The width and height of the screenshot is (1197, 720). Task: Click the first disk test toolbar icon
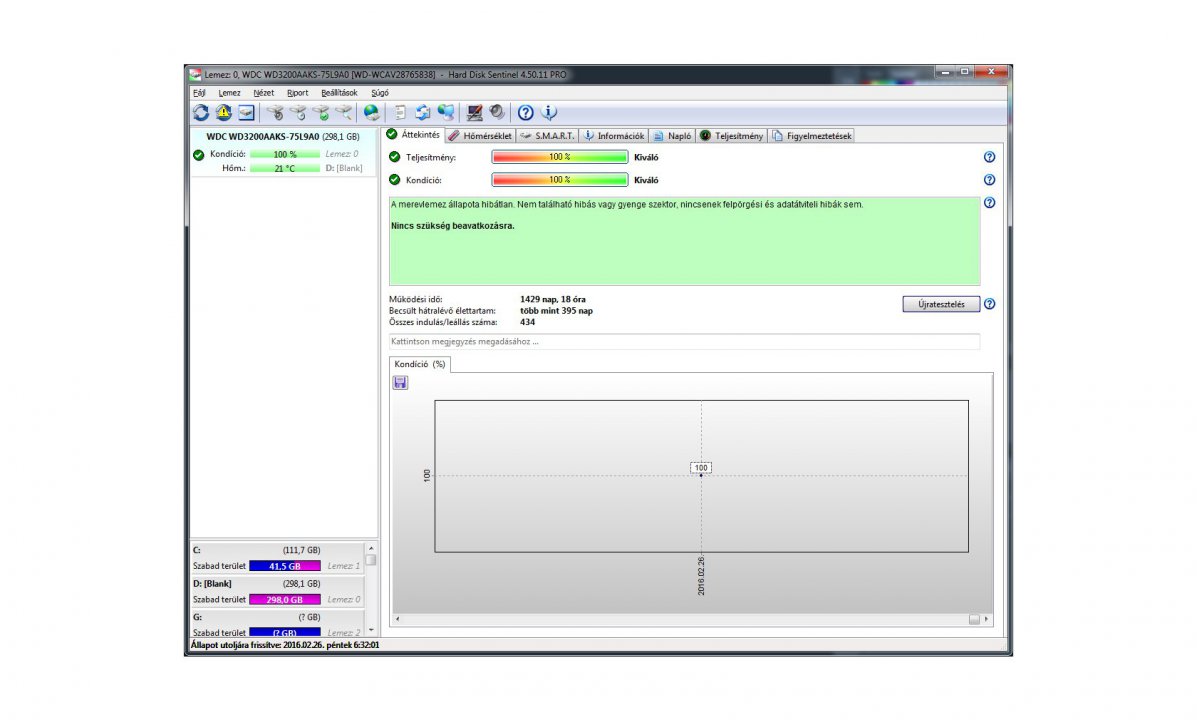click(x=275, y=113)
